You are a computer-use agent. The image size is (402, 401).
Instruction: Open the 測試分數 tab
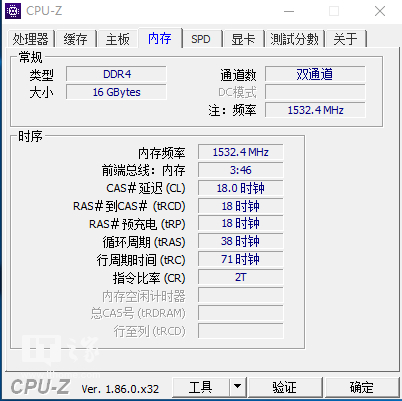[x=295, y=39]
